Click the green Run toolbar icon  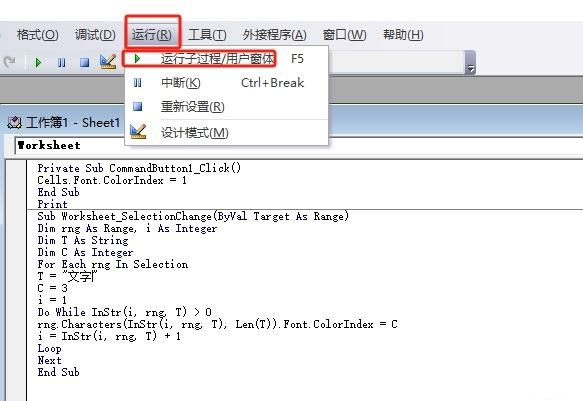(38, 62)
